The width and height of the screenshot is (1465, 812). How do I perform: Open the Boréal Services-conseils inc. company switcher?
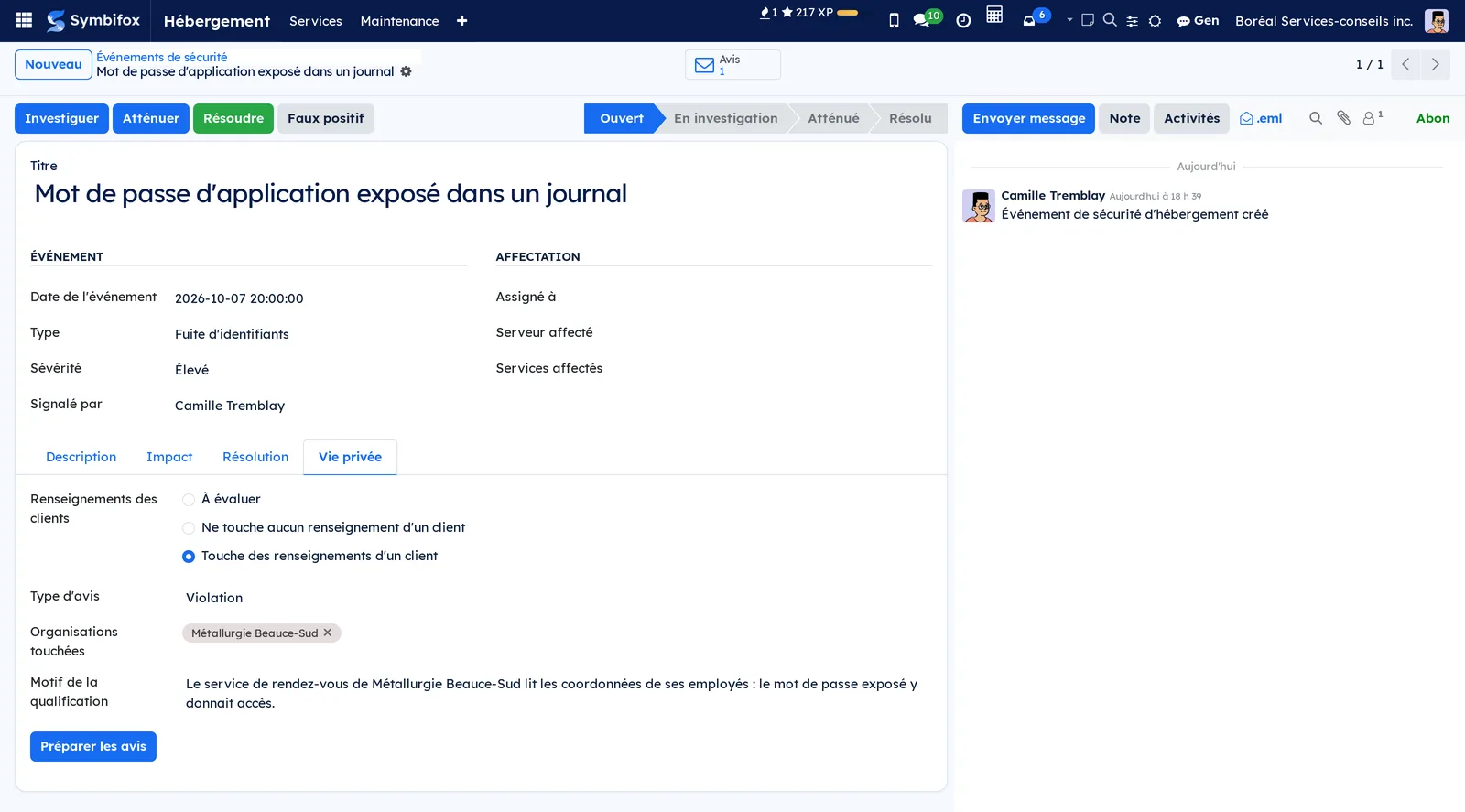[x=1323, y=21]
